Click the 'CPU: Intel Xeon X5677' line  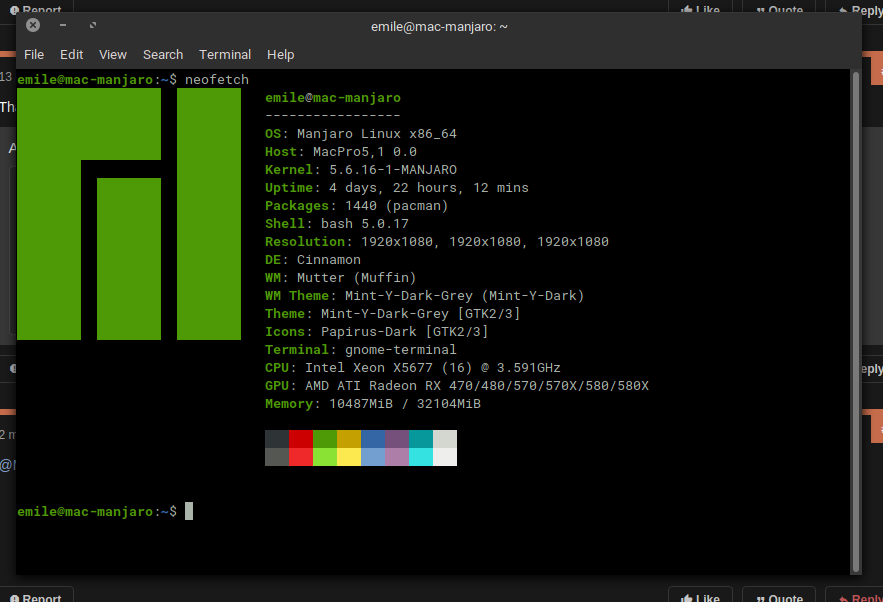(413, 368)
